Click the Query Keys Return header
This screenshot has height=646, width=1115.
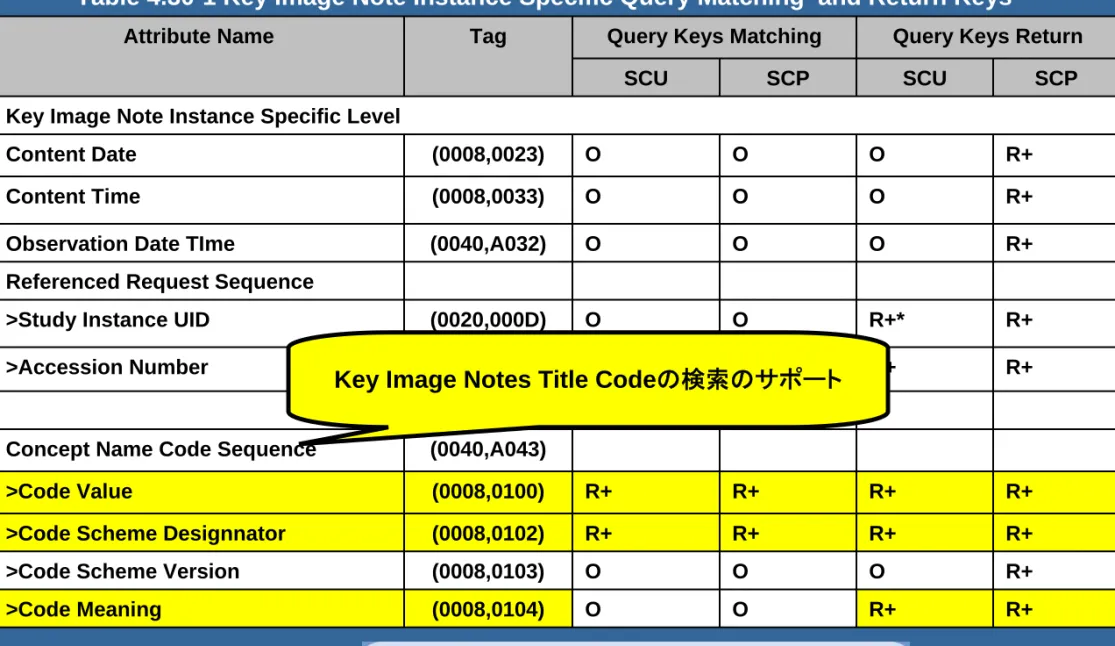(x=987, y=36)
